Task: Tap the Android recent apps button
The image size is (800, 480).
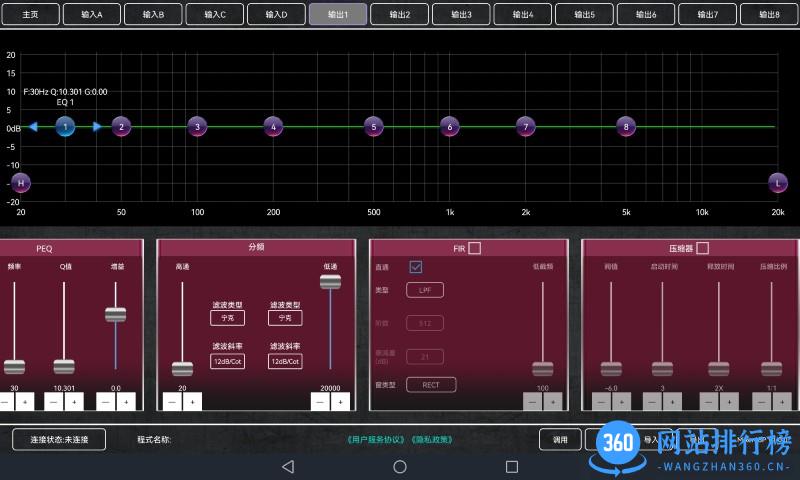Action: pyautogui.click(x=512, y=466)
